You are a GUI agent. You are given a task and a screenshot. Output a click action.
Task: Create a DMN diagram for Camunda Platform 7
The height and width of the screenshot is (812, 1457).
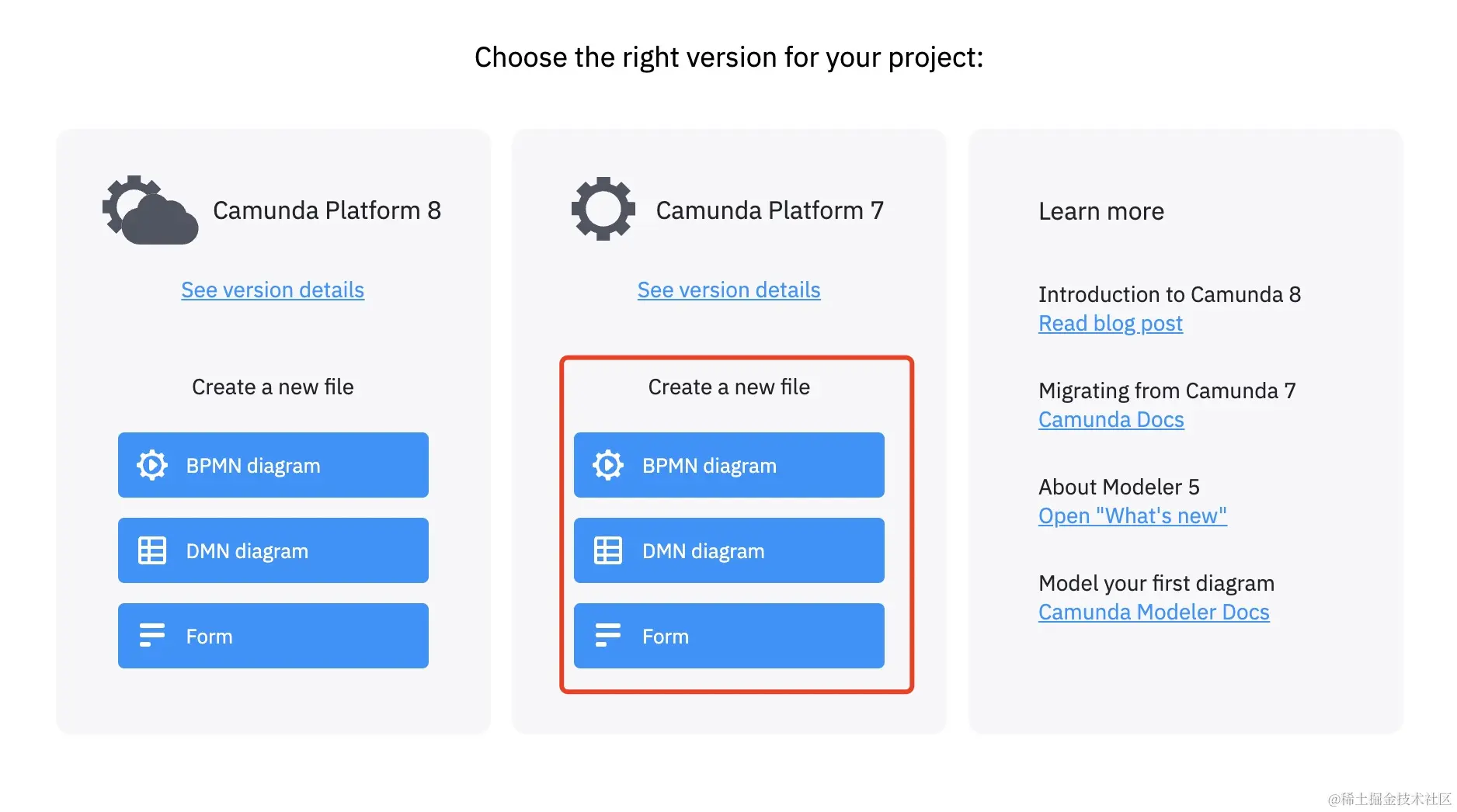pyautogui.click(x=729, y=550)
